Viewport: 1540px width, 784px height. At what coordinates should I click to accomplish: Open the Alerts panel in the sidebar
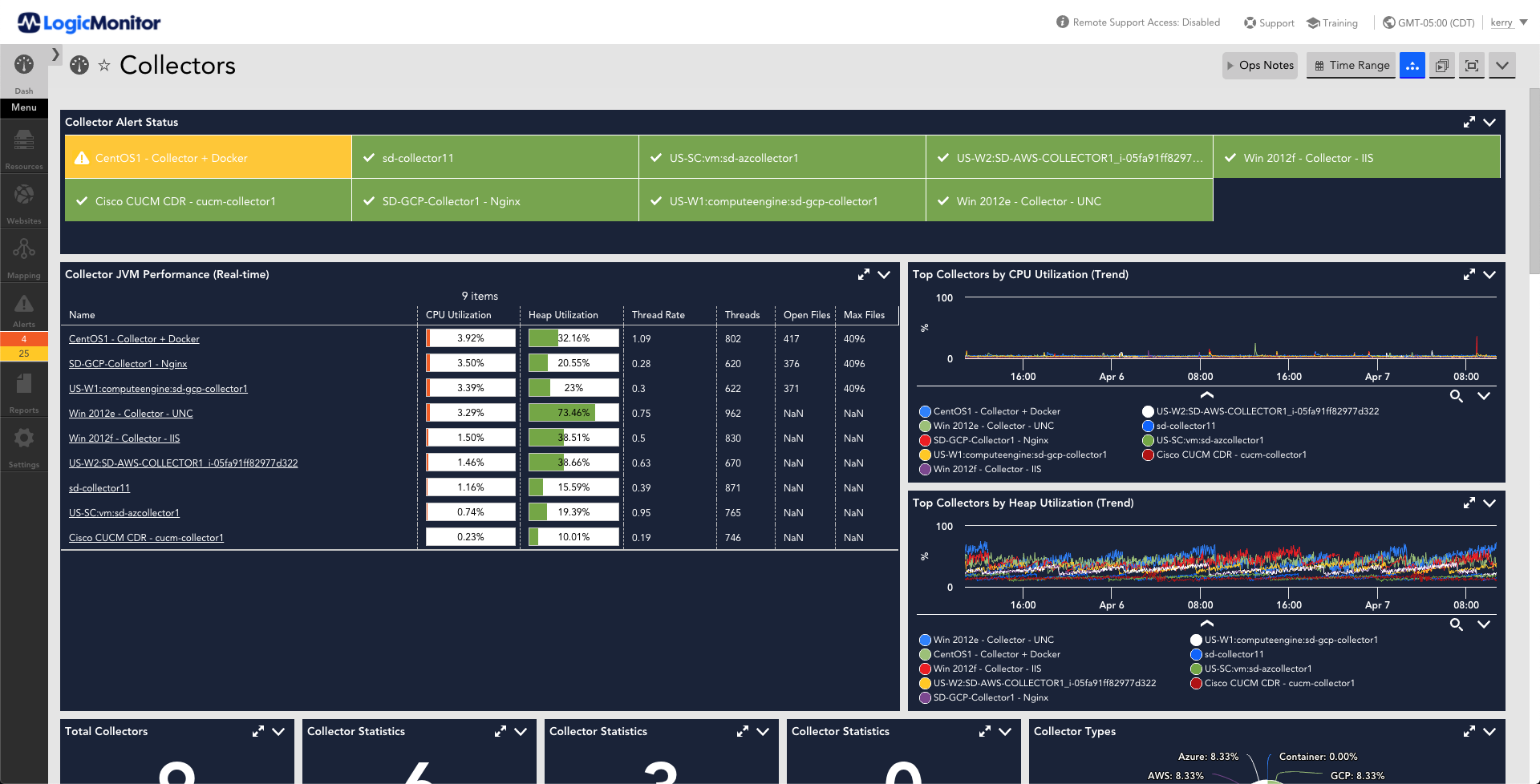(x=23, y=308)
